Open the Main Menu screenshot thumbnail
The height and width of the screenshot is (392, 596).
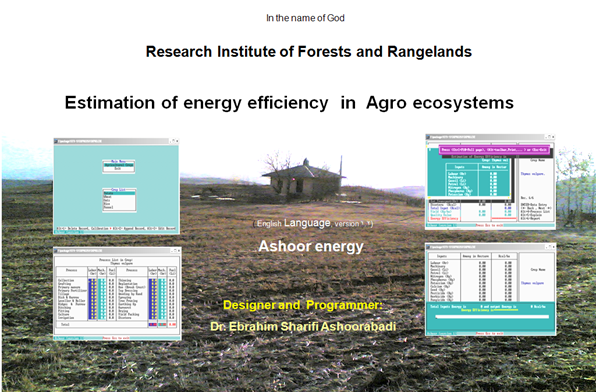tap(116, 186)
